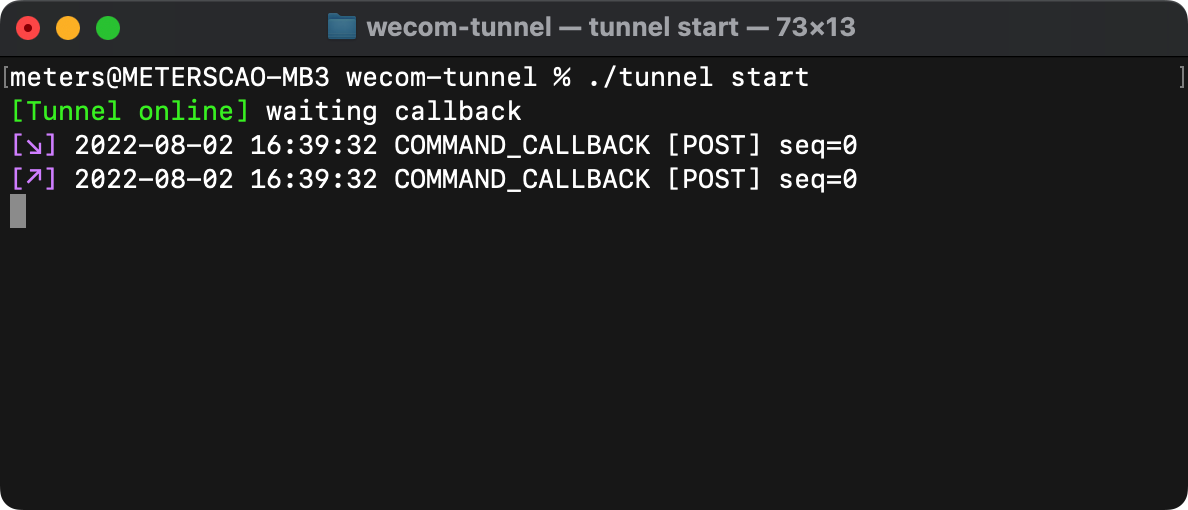Click 'wecom-tunnel' directory name in the prompt

[442, 77]
